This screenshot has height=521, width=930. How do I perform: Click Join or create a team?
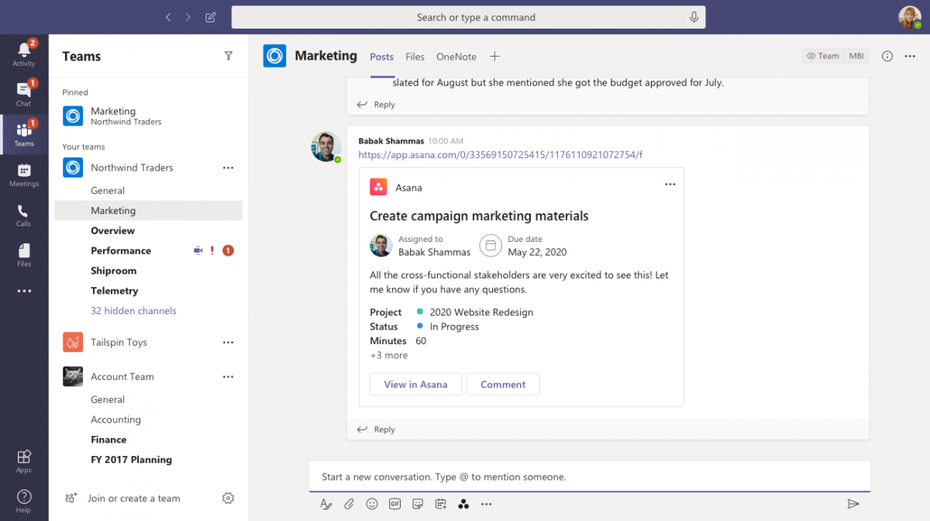[x=133, y=498]
